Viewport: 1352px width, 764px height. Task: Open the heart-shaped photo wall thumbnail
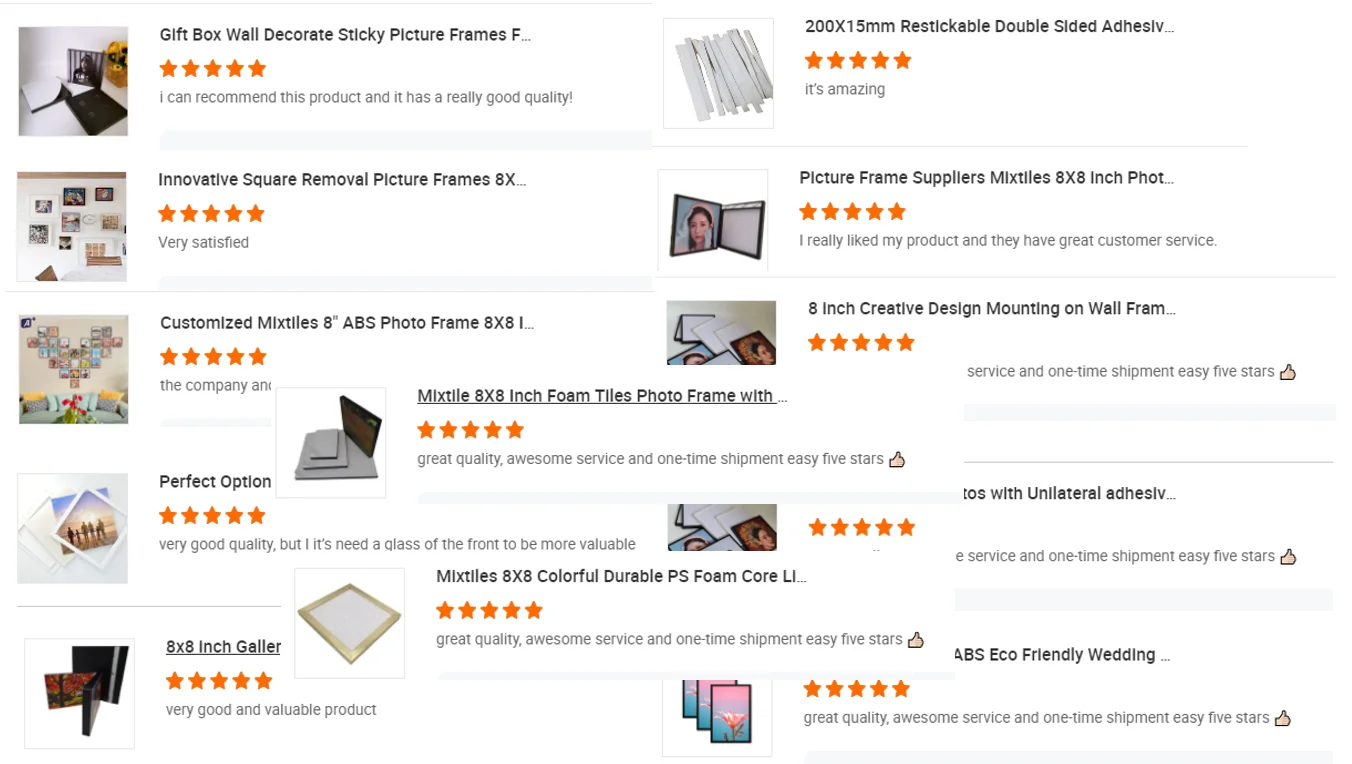(73, 369)
